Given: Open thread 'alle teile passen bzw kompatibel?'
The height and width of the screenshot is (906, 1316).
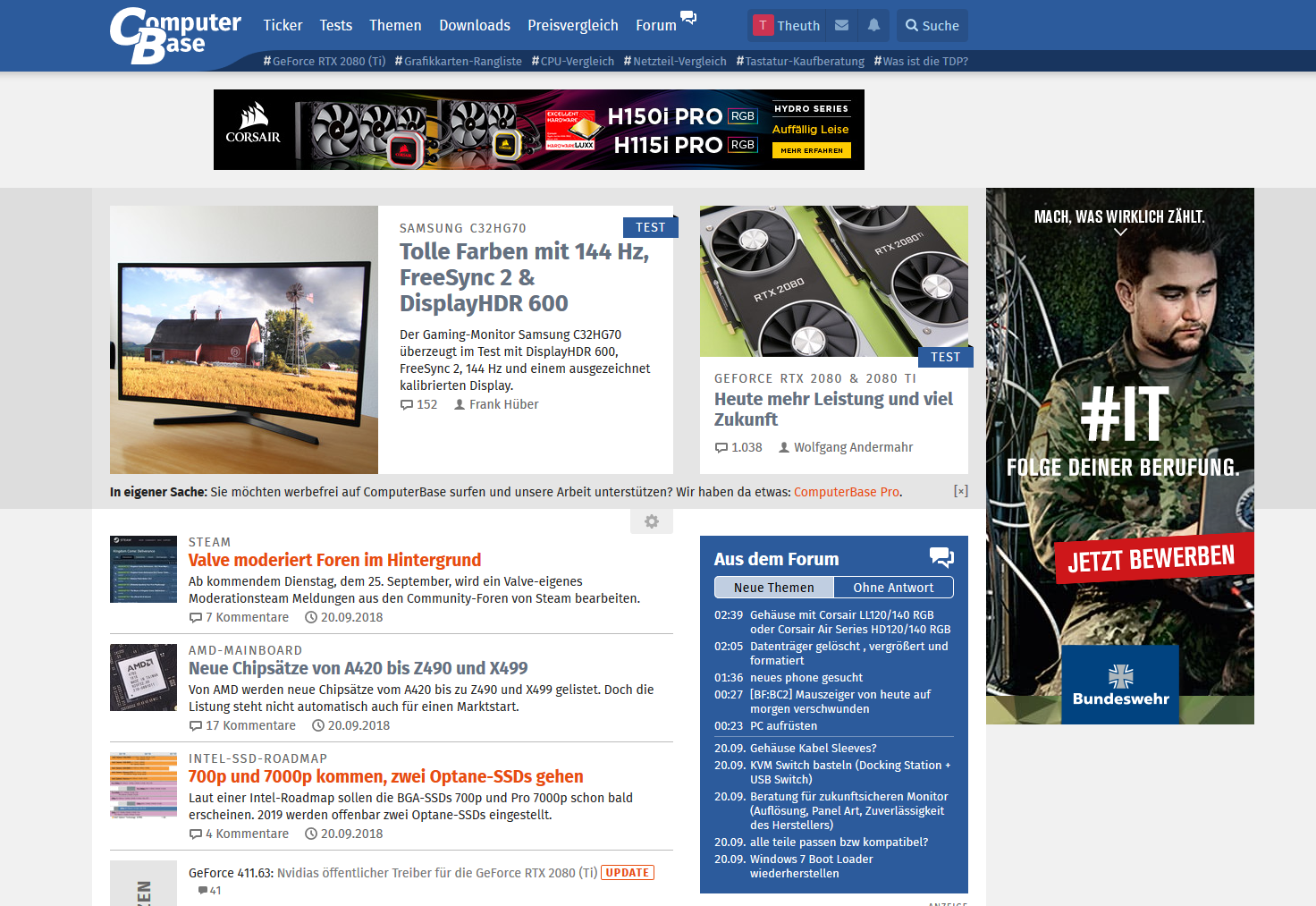Looking at the screenshot, I should 839,842.
